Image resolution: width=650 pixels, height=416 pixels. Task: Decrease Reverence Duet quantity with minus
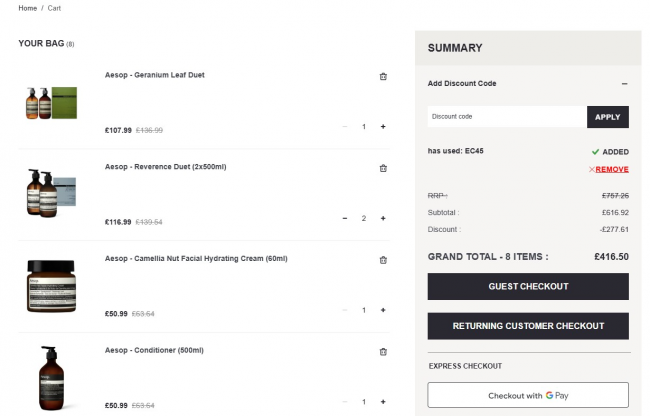(x=345, y=218)
